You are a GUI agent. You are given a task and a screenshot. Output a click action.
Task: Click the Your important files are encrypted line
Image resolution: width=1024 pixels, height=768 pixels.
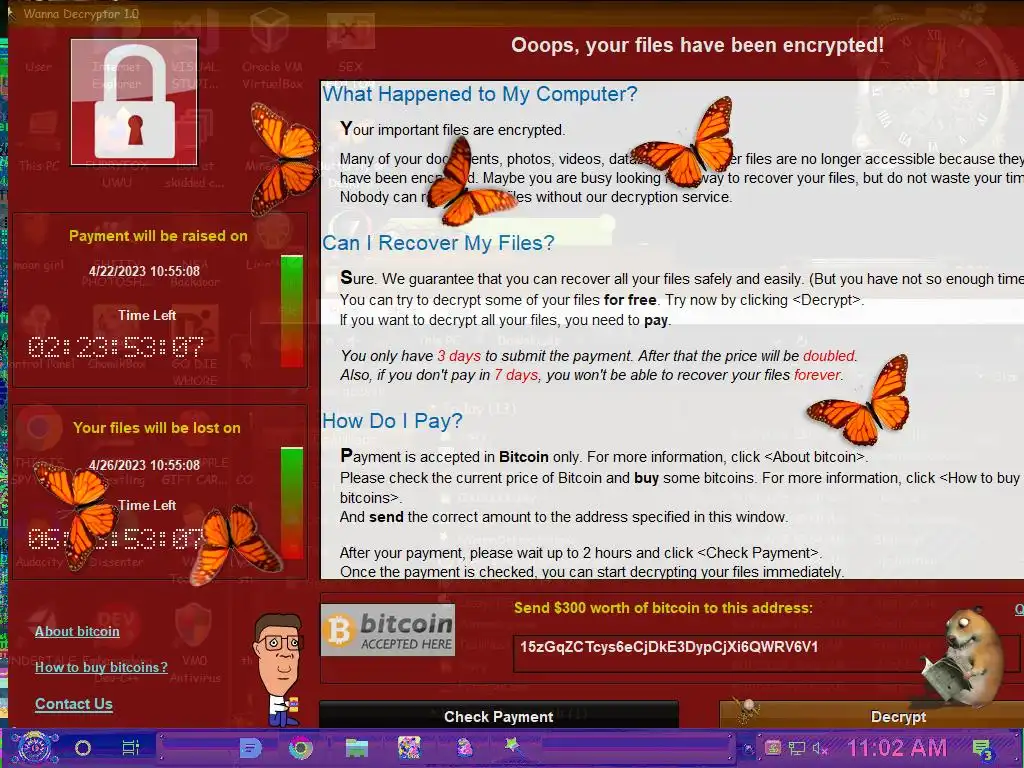click(452, 129)
